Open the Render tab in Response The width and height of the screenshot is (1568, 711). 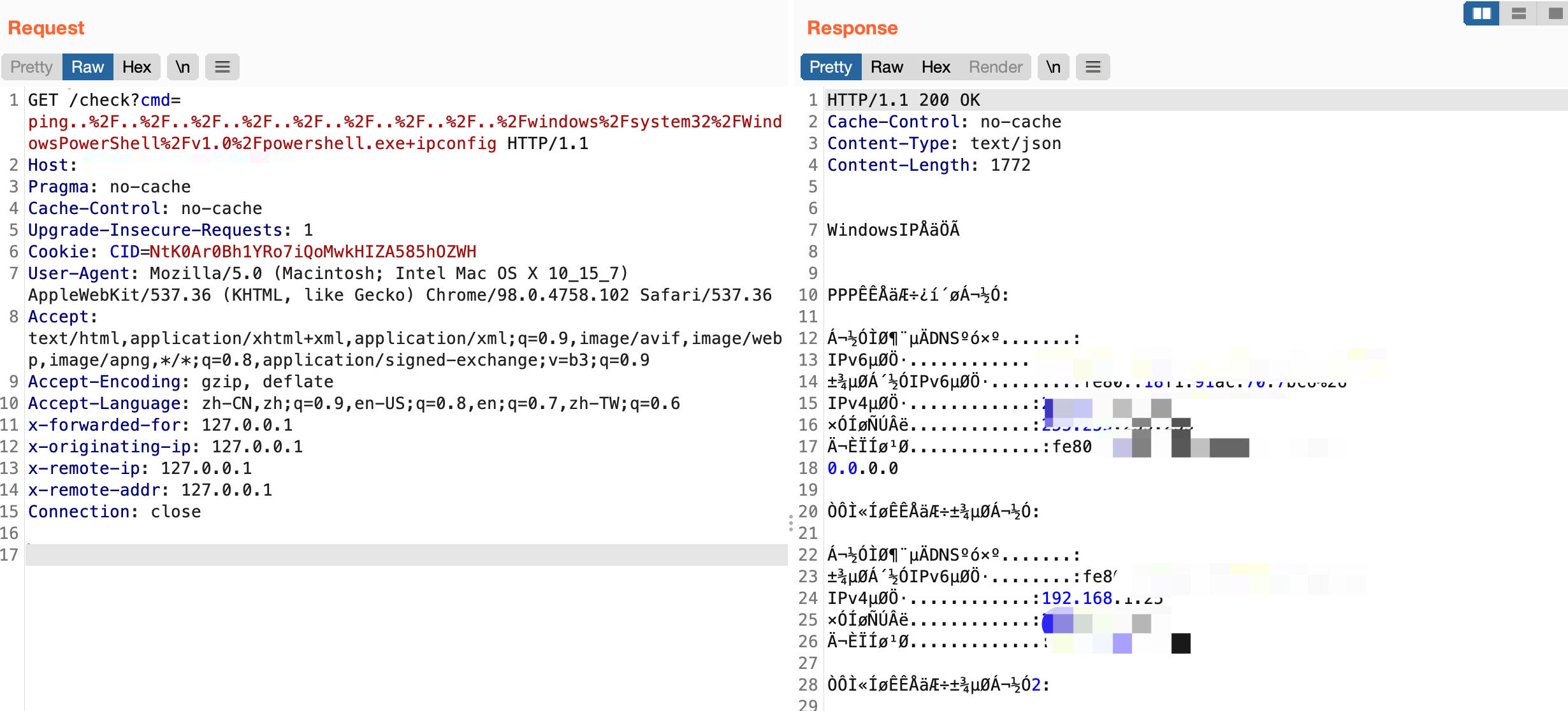pyautogui.click(x=995, y=67)
